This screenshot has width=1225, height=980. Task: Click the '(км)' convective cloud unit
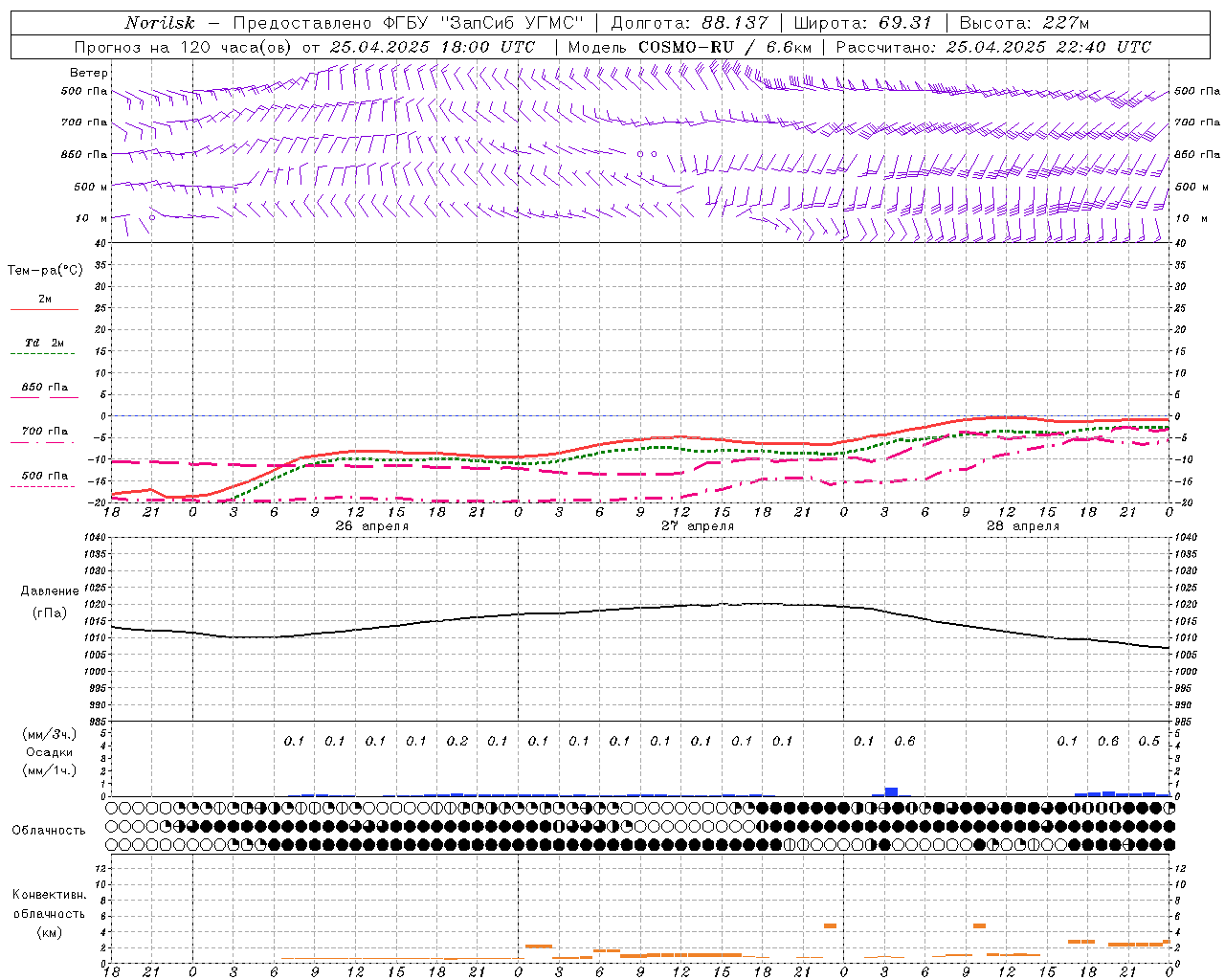[50, 932]
